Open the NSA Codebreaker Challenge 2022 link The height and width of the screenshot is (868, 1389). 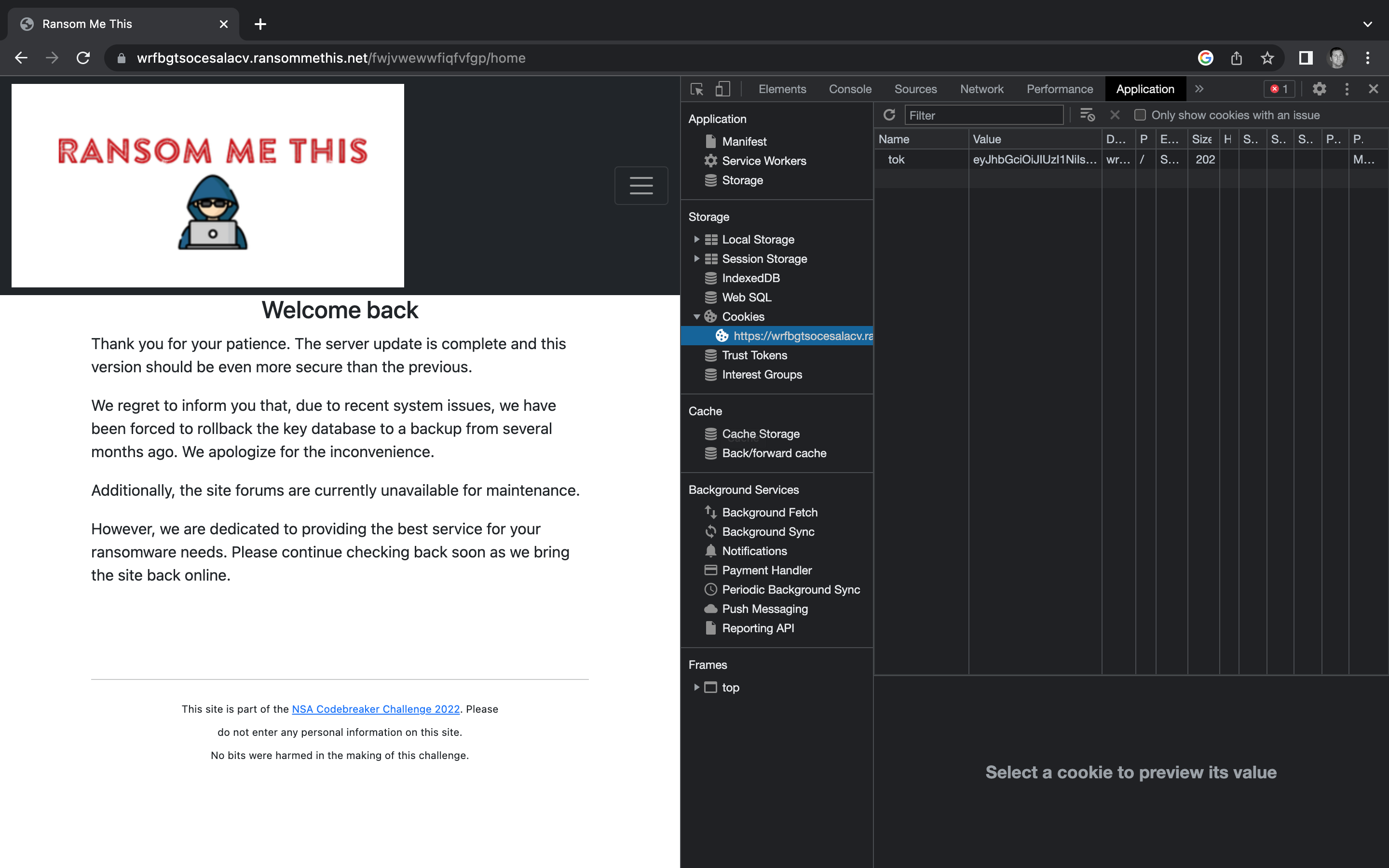click(x=376, y=709)
